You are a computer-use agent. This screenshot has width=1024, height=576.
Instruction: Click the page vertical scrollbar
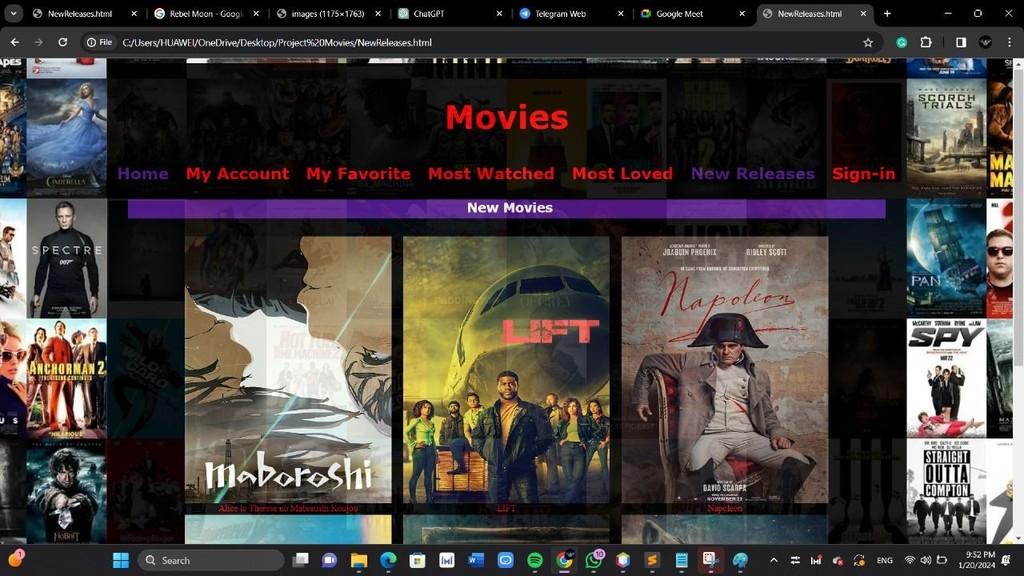[x=1018, y=216]
